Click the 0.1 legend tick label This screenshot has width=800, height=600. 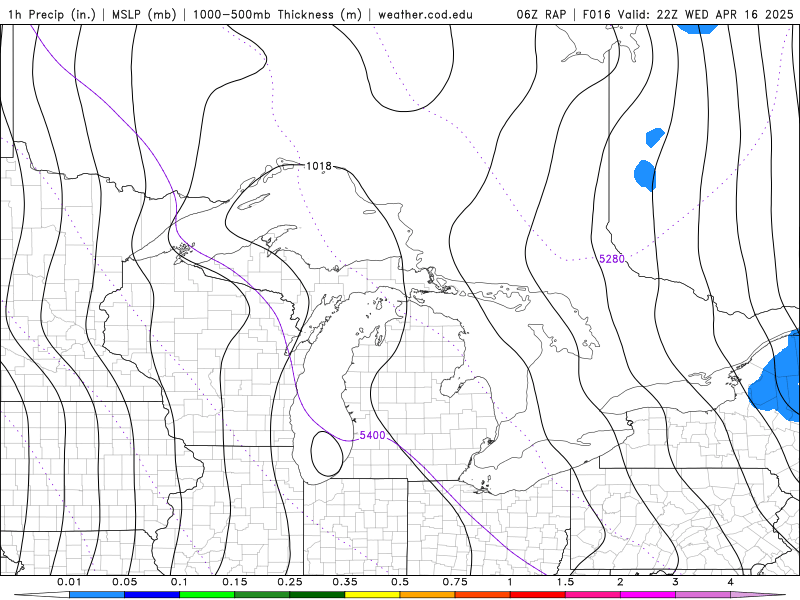(x=179, y=582)
